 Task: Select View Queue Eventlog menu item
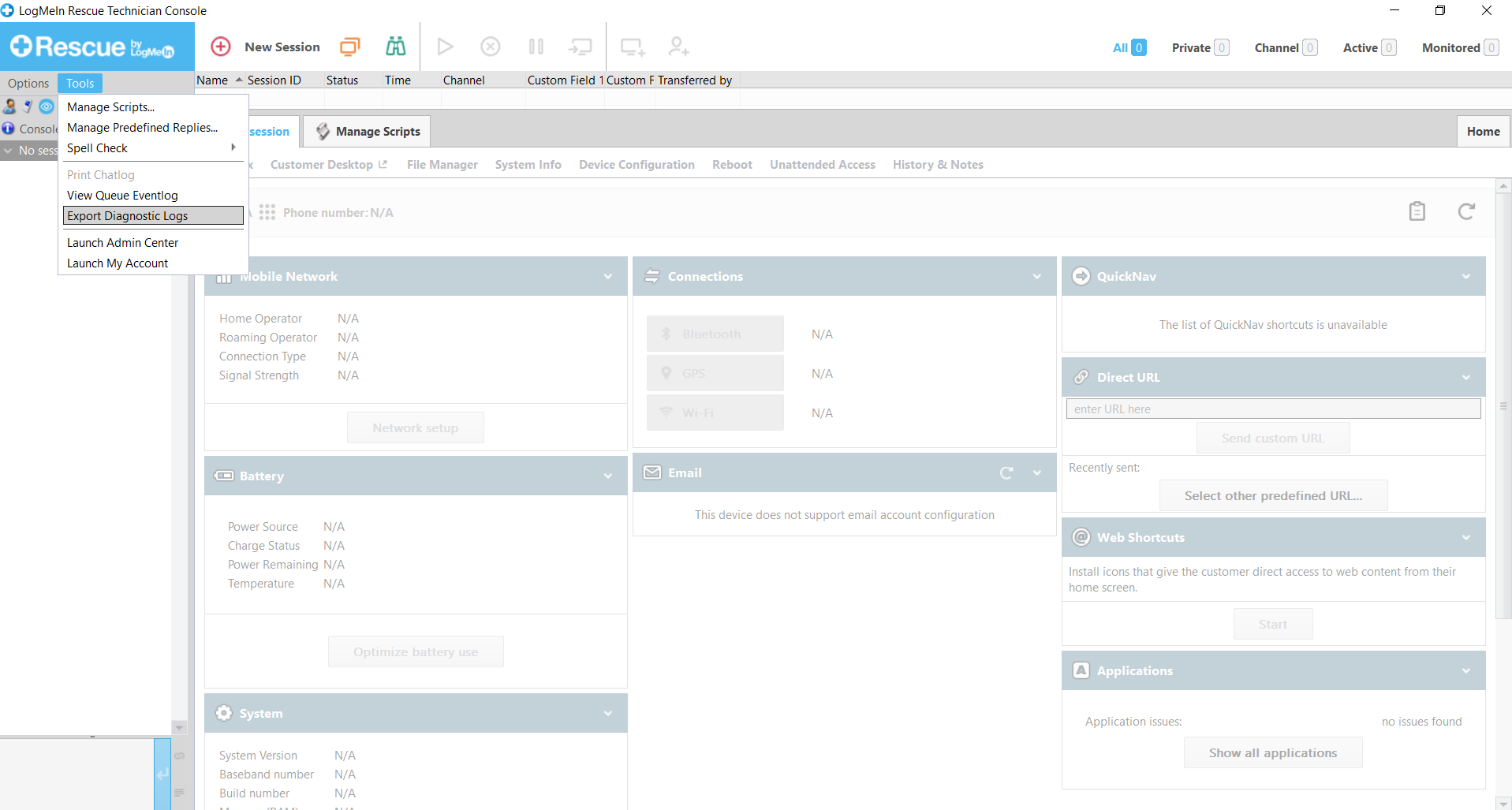pyautogui.click(x=153, y=195)
